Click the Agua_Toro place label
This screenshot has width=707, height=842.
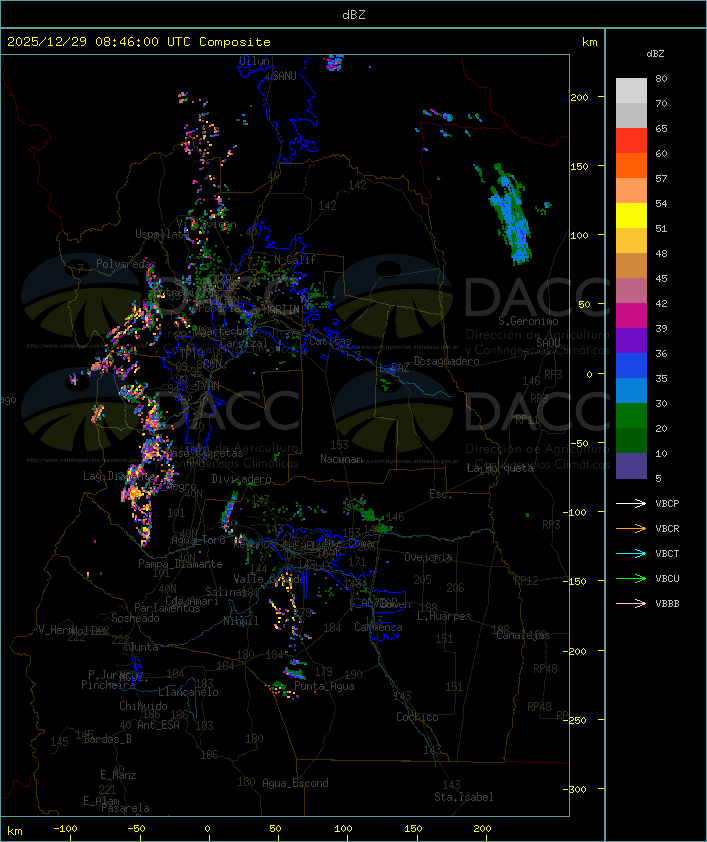[x=198, y=540]
